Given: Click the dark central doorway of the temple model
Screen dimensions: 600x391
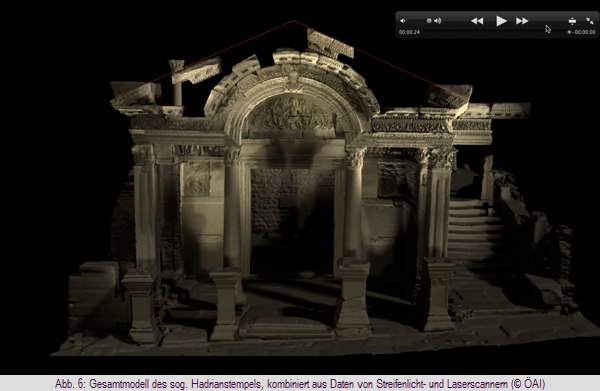Looking at the screenshot, I should [x=293, y=222].
